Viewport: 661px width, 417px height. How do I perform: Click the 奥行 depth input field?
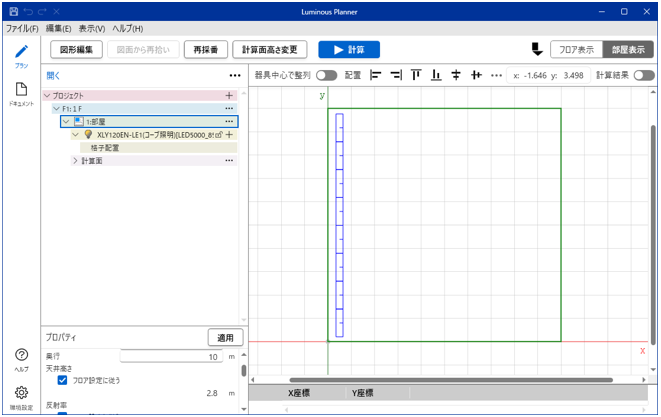tap(172, 357)
